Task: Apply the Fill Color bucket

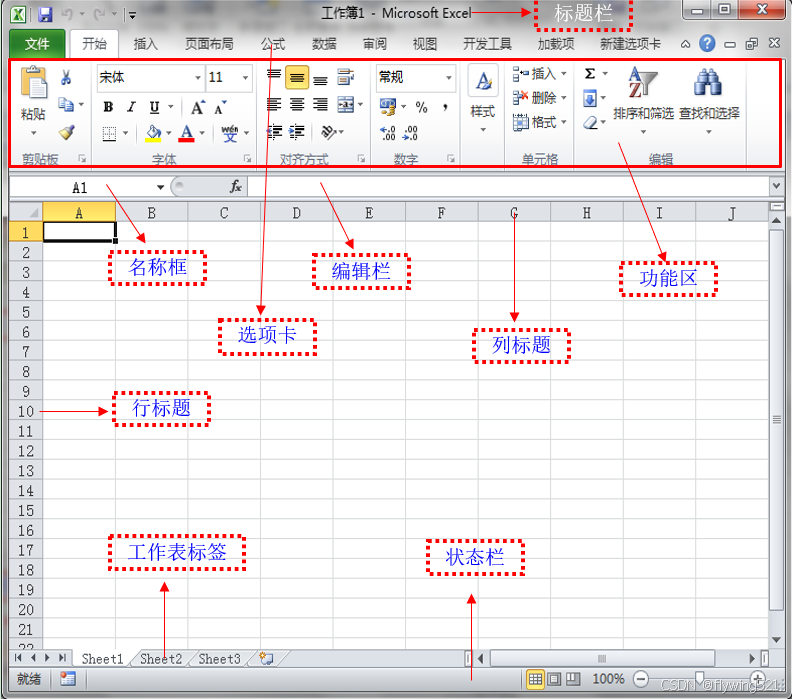Action: 153,134
